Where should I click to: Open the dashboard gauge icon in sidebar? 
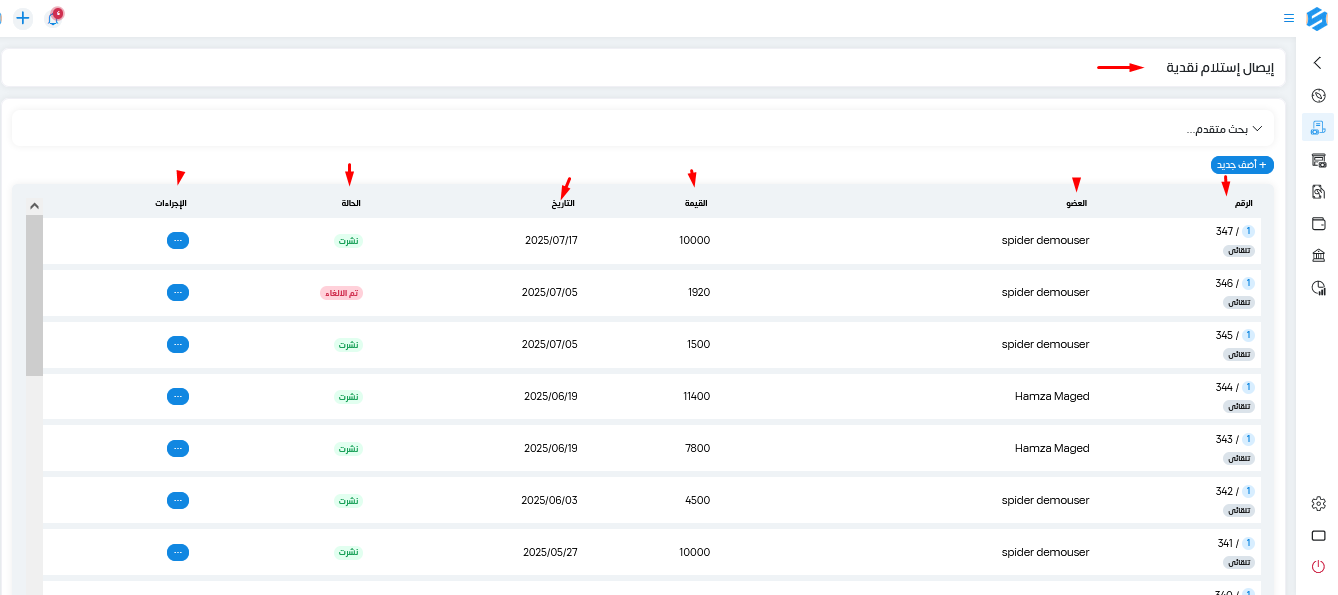pos(1318,96)
